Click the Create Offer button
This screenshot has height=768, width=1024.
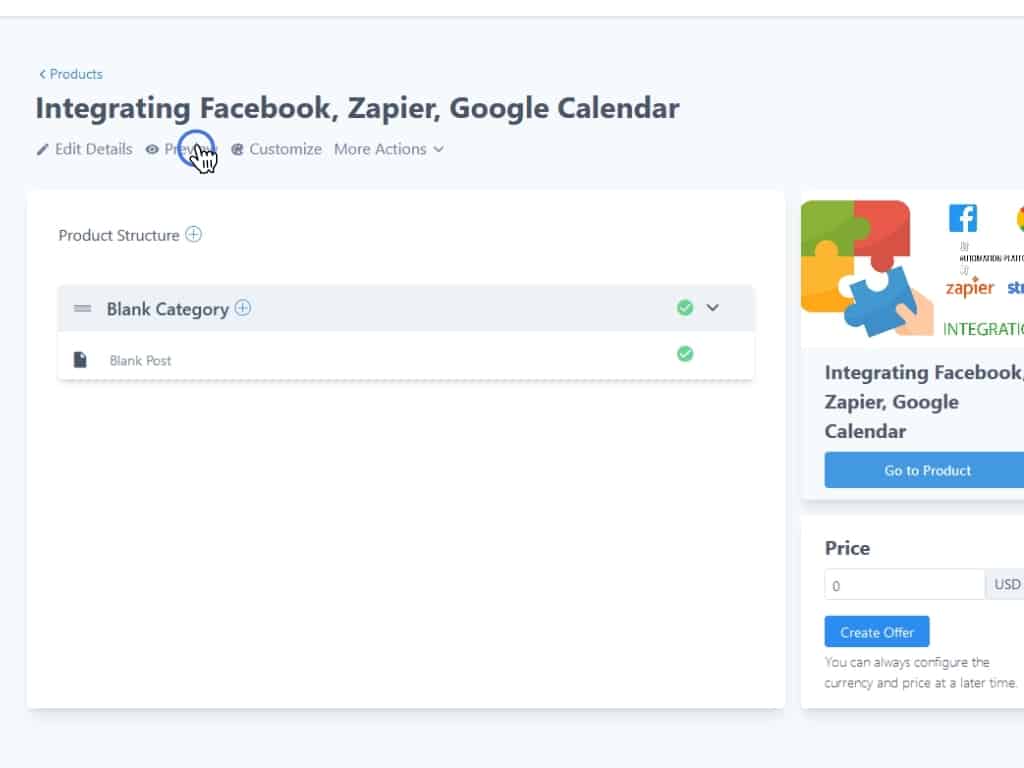coord(877,632)
